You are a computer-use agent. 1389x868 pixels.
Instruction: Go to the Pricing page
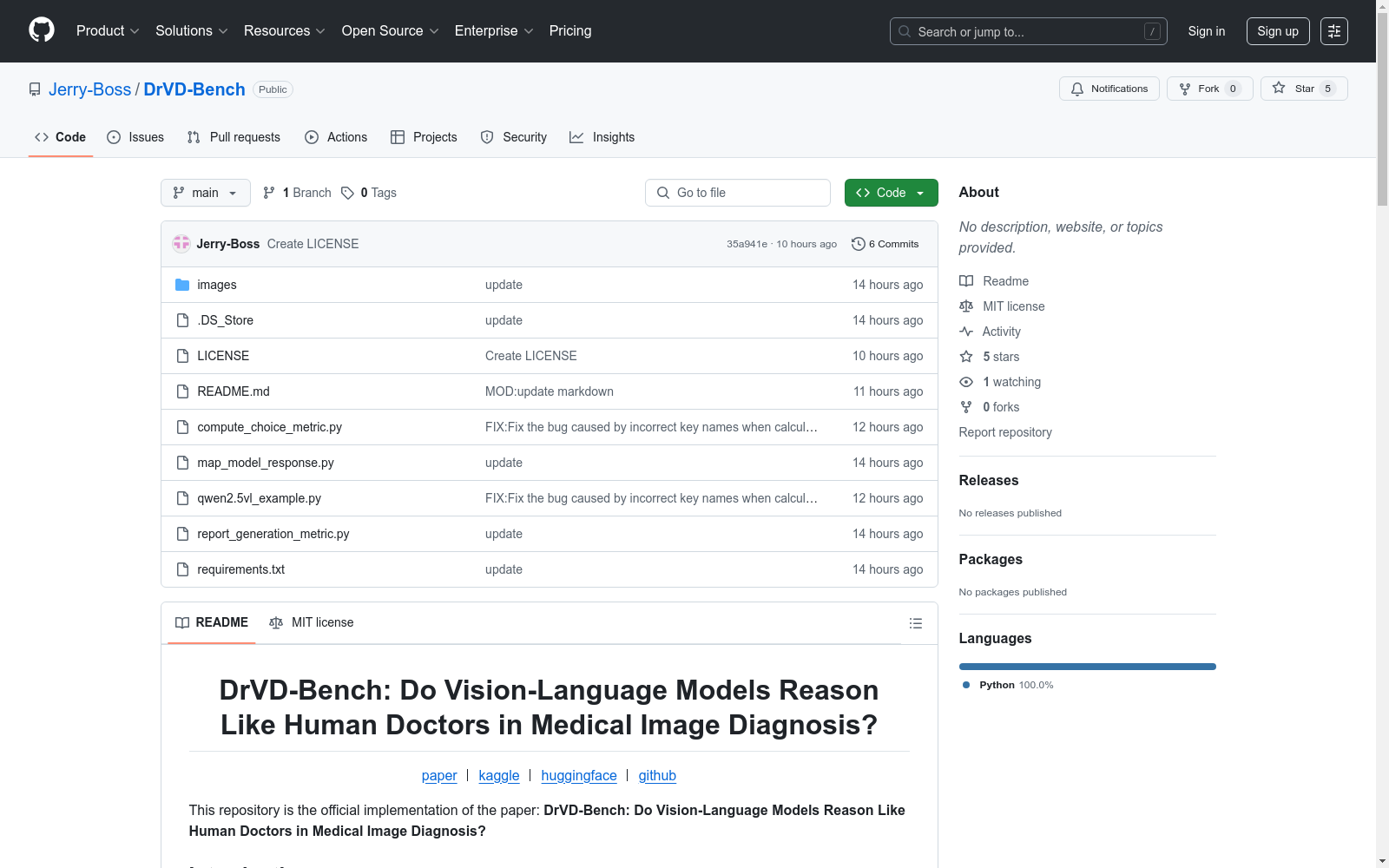pyautogui.click(x=570, y=31)
